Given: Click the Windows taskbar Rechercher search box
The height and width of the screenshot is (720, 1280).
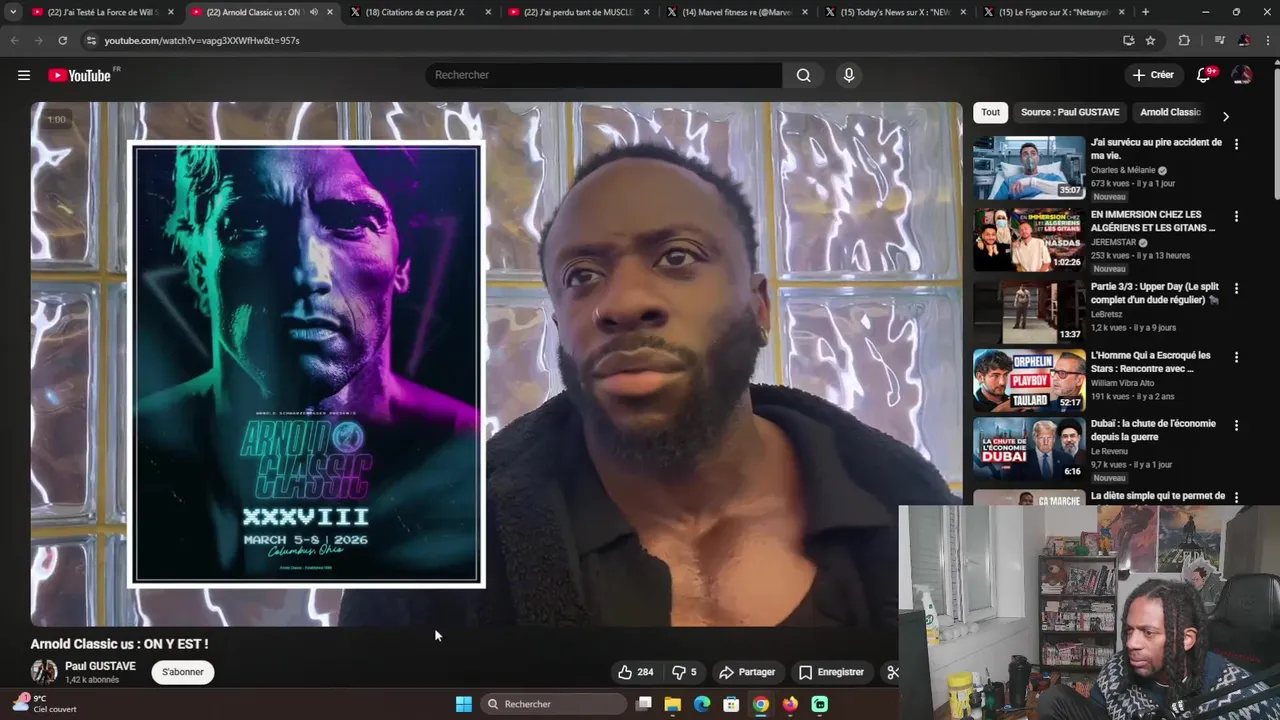Looking at the screenshot, I should 553,704.
